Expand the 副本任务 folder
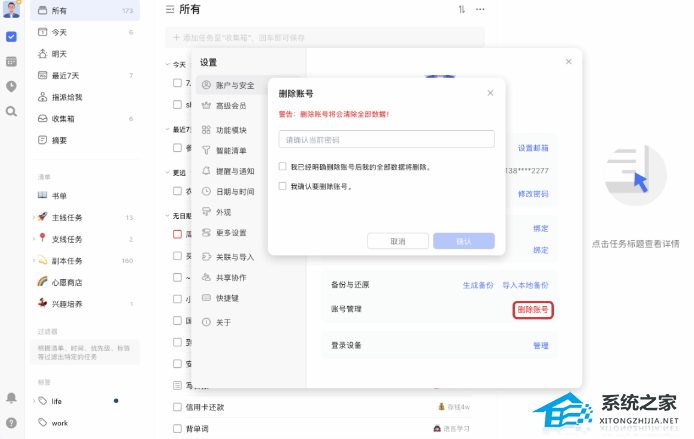Screen dimensions: 694x439 [x=34, y=261]
